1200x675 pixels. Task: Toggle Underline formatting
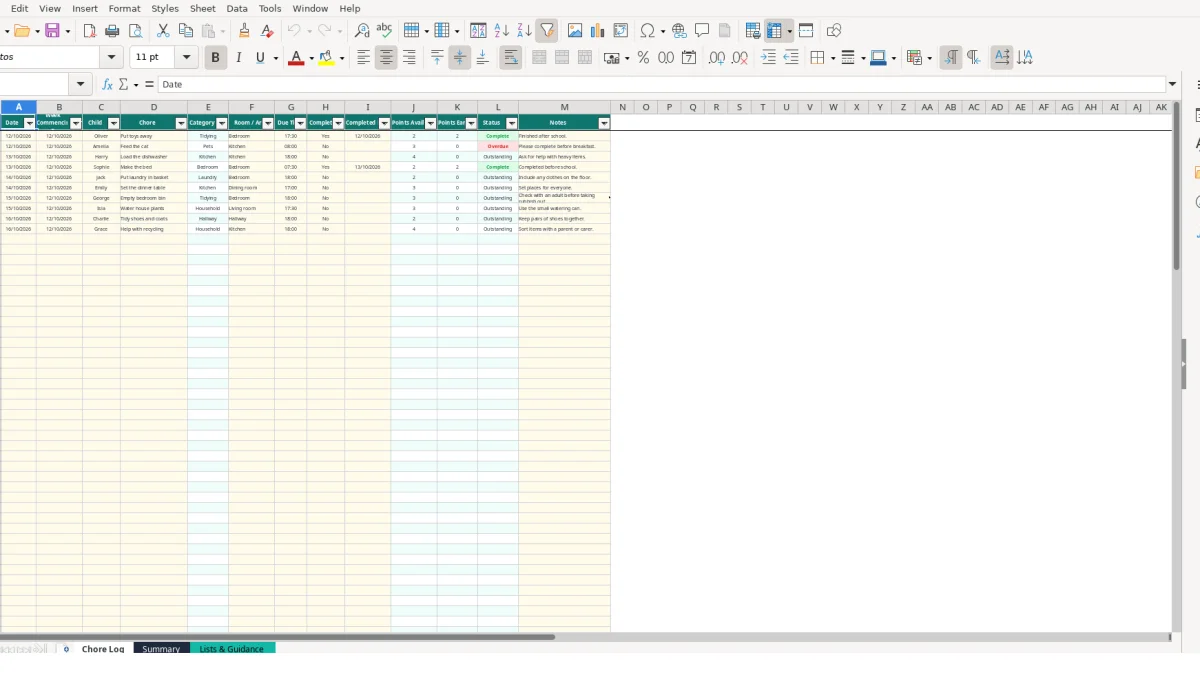[261, 58]
